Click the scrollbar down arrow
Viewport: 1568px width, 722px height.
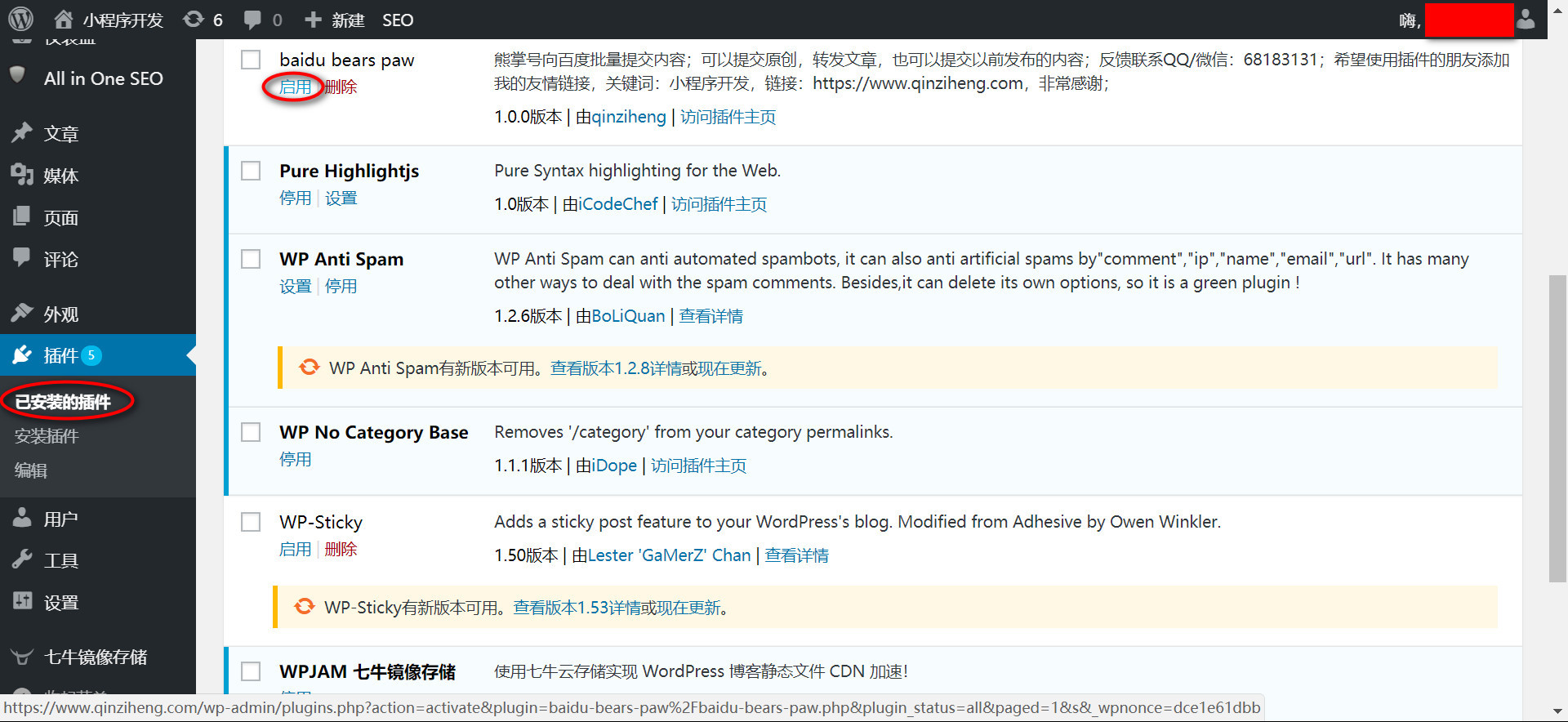pyautogui.click(x=1557, y=711)
